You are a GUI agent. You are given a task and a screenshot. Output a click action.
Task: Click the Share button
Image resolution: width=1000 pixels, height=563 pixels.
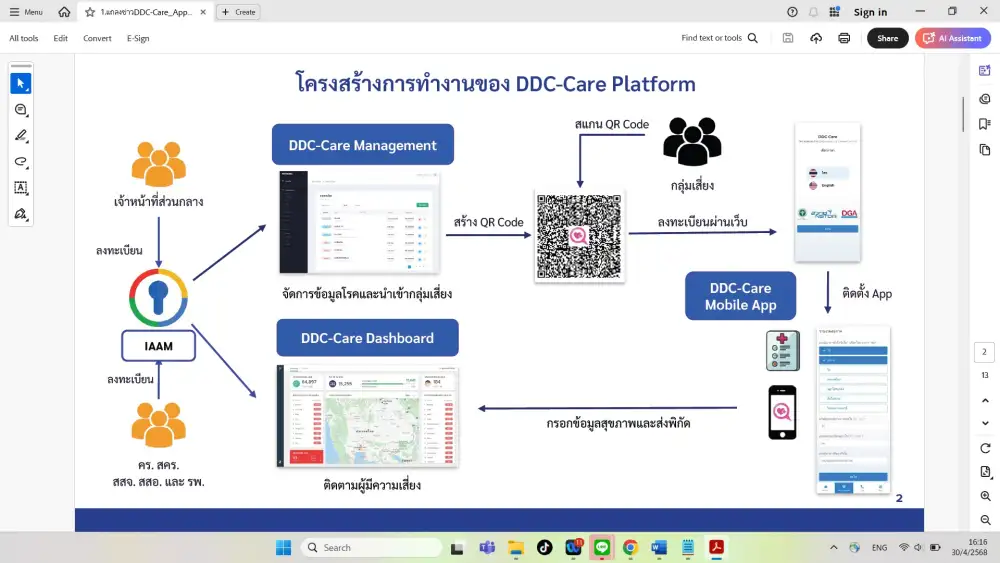pyautogui.click(x=887, y=38)
